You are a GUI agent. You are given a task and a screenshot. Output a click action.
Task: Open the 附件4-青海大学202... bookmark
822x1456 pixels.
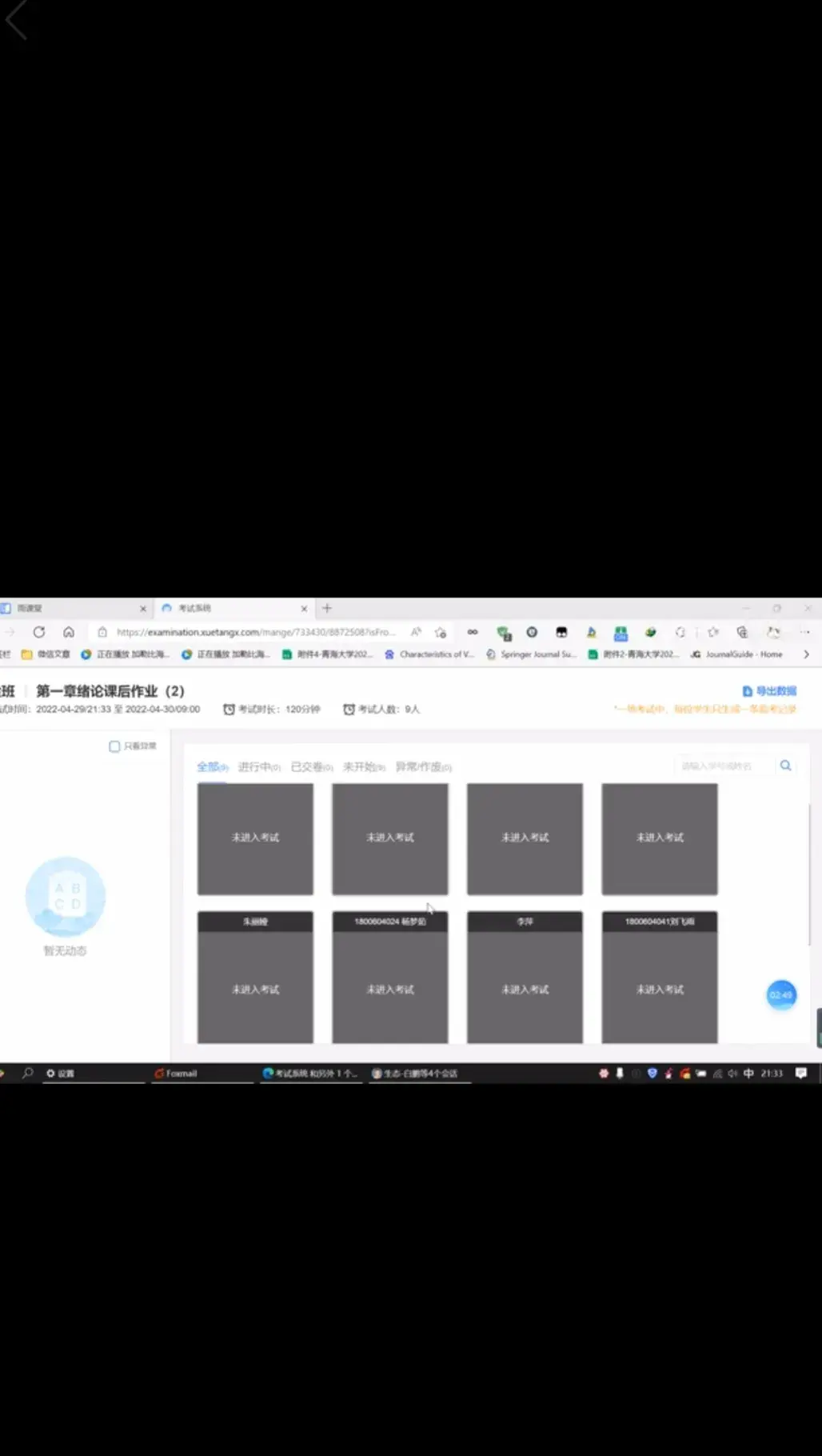pyautogui.click(x=328, y=654)
